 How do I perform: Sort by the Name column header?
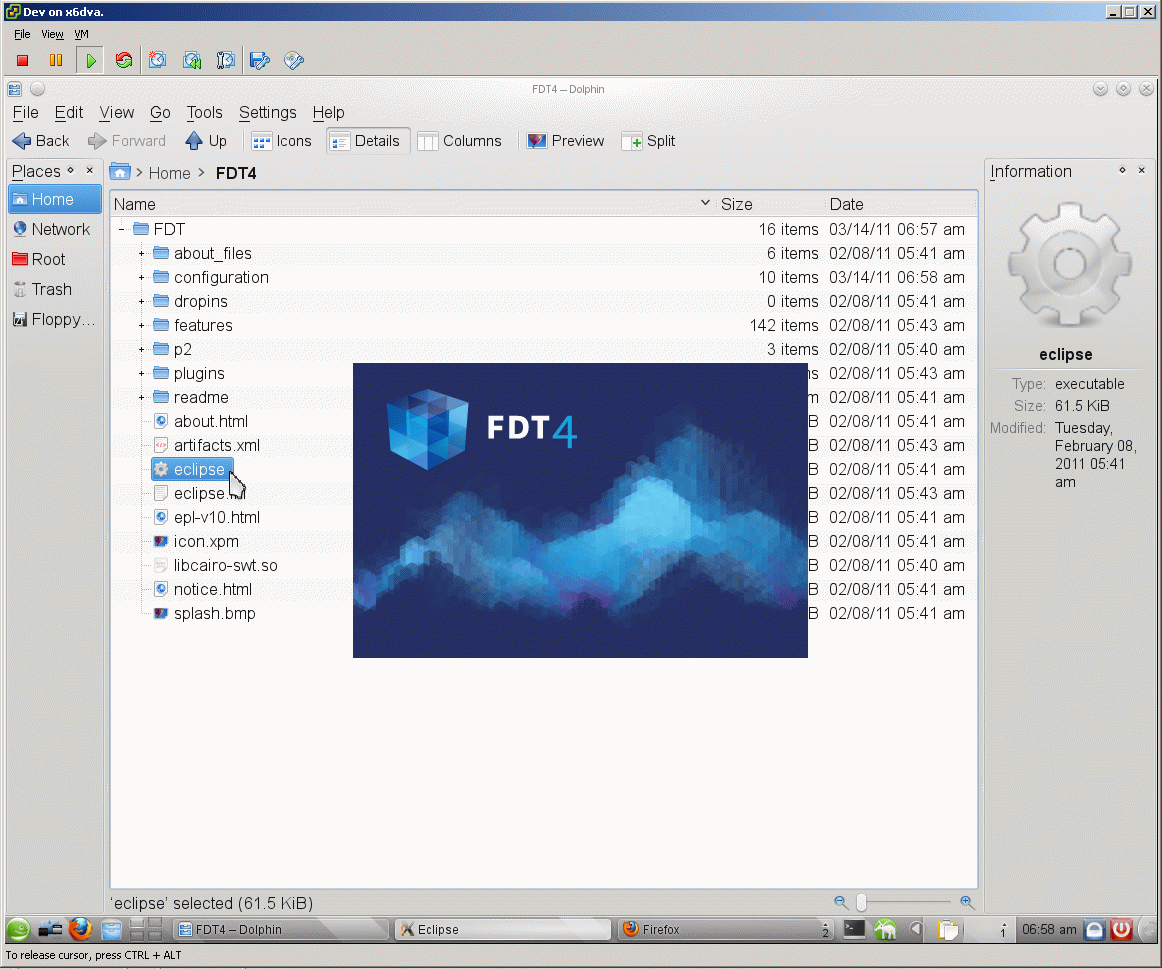tap(413, 204)
